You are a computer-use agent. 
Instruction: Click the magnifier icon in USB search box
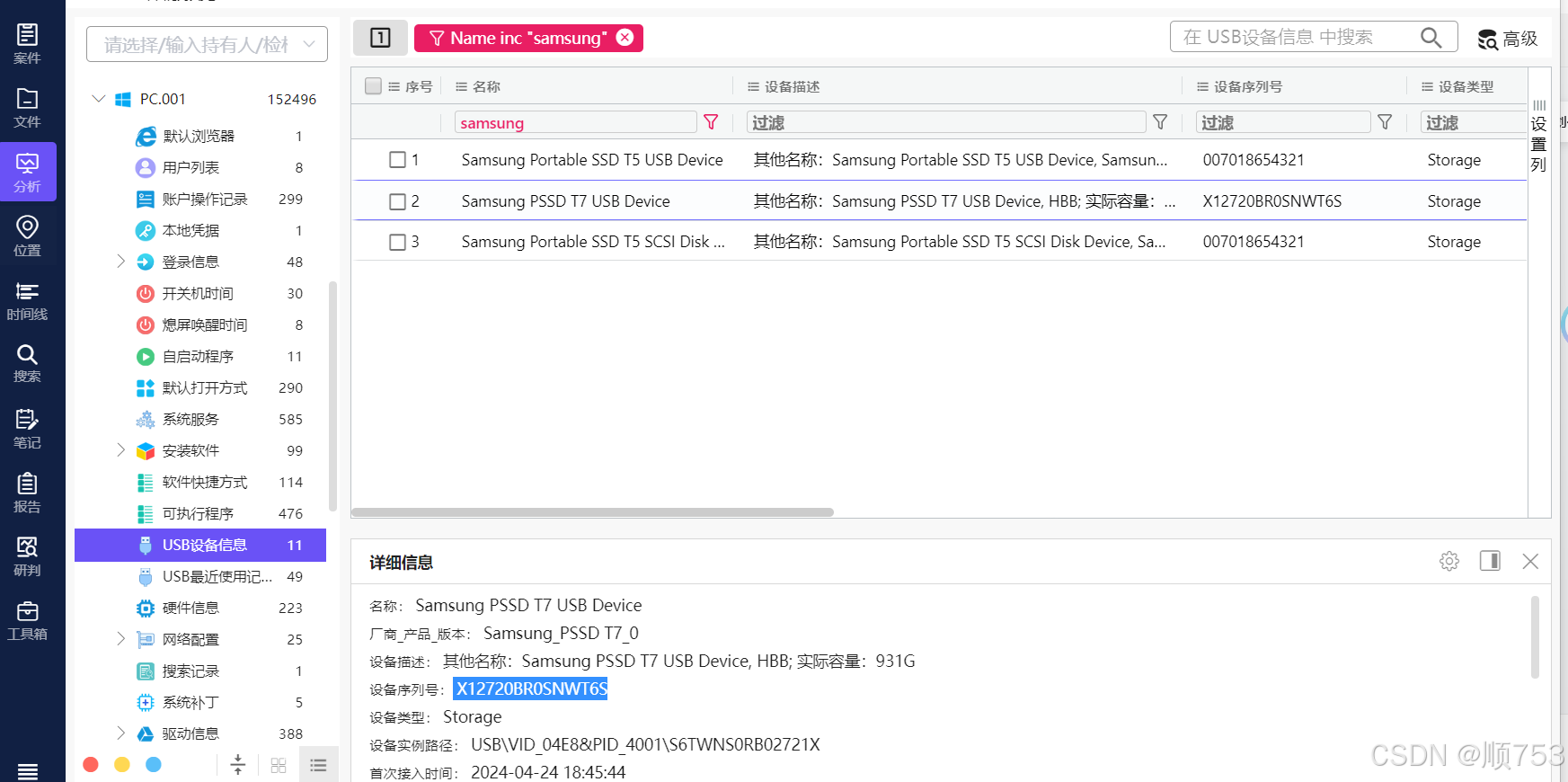[1431, 37]
